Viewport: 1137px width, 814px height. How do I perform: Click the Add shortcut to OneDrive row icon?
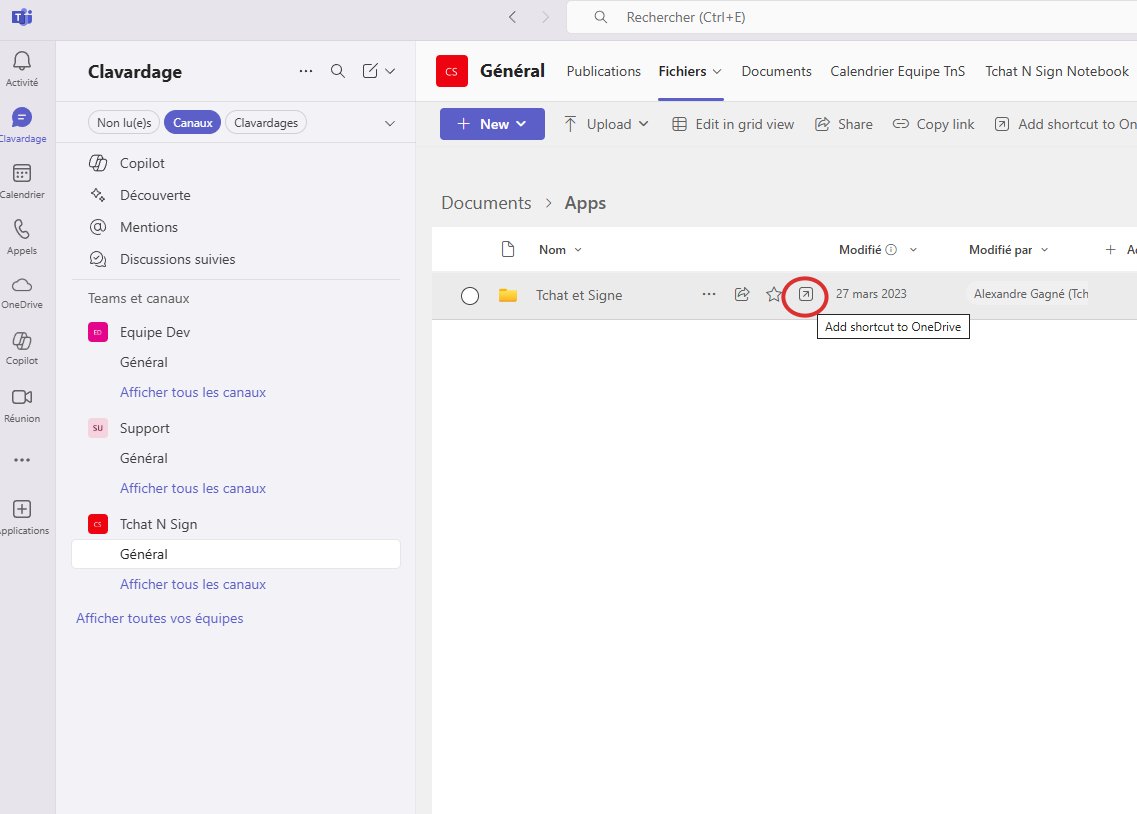pyautogui.click(x=806, y=294)
